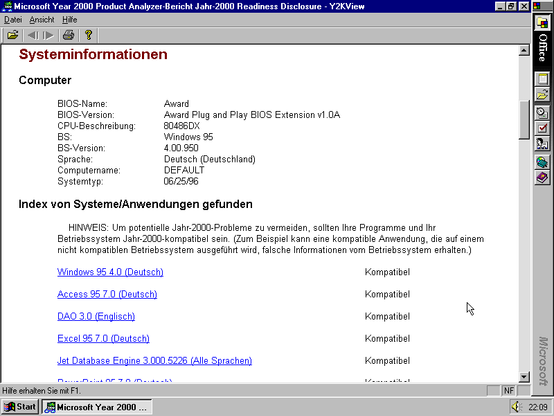Follow the Jet Database Engine 3.000.5226 link
Image resolution: width=554 pixels, height=416 pixels.
click(154, 361)
